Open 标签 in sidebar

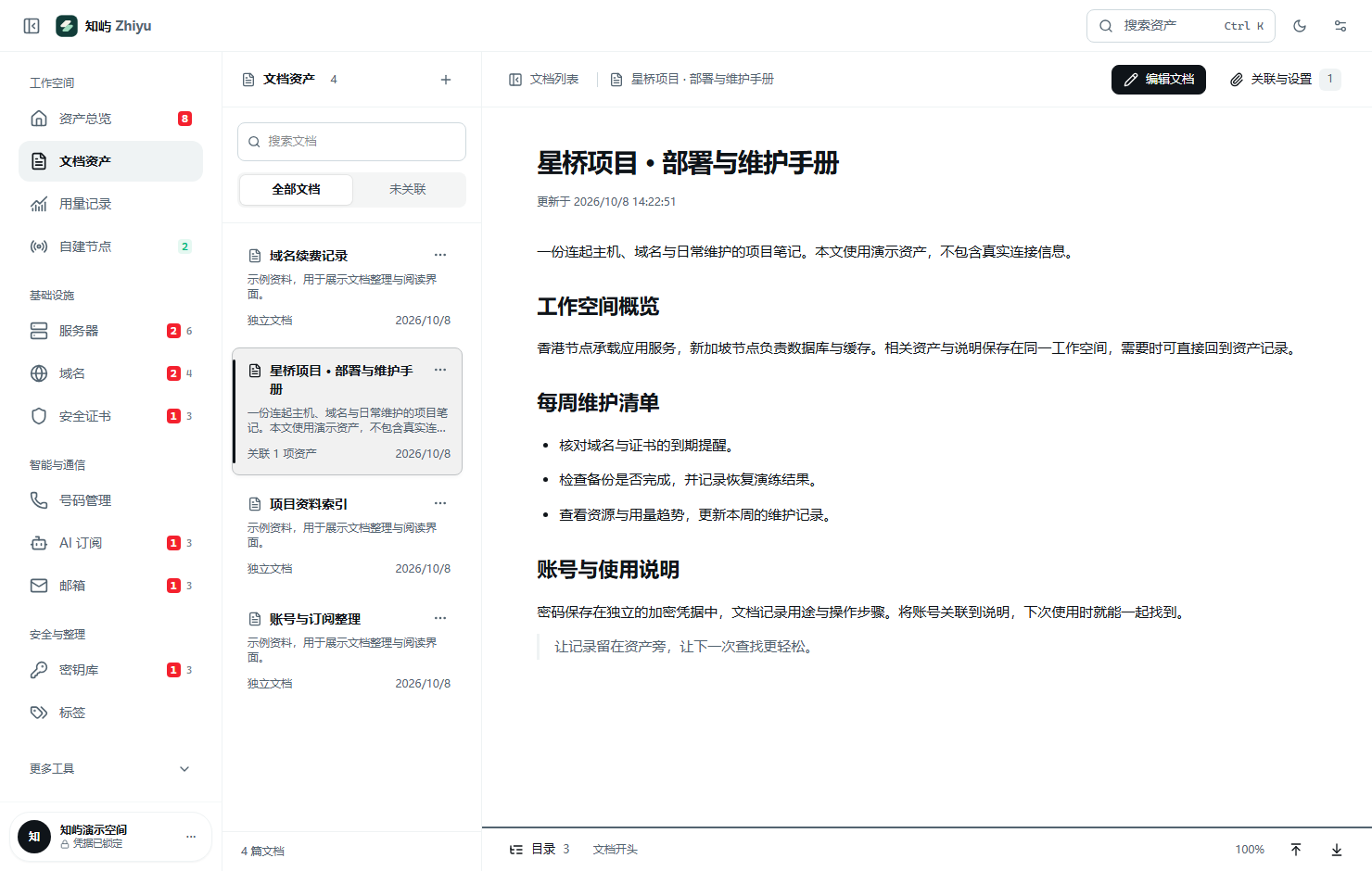point(111,713)
